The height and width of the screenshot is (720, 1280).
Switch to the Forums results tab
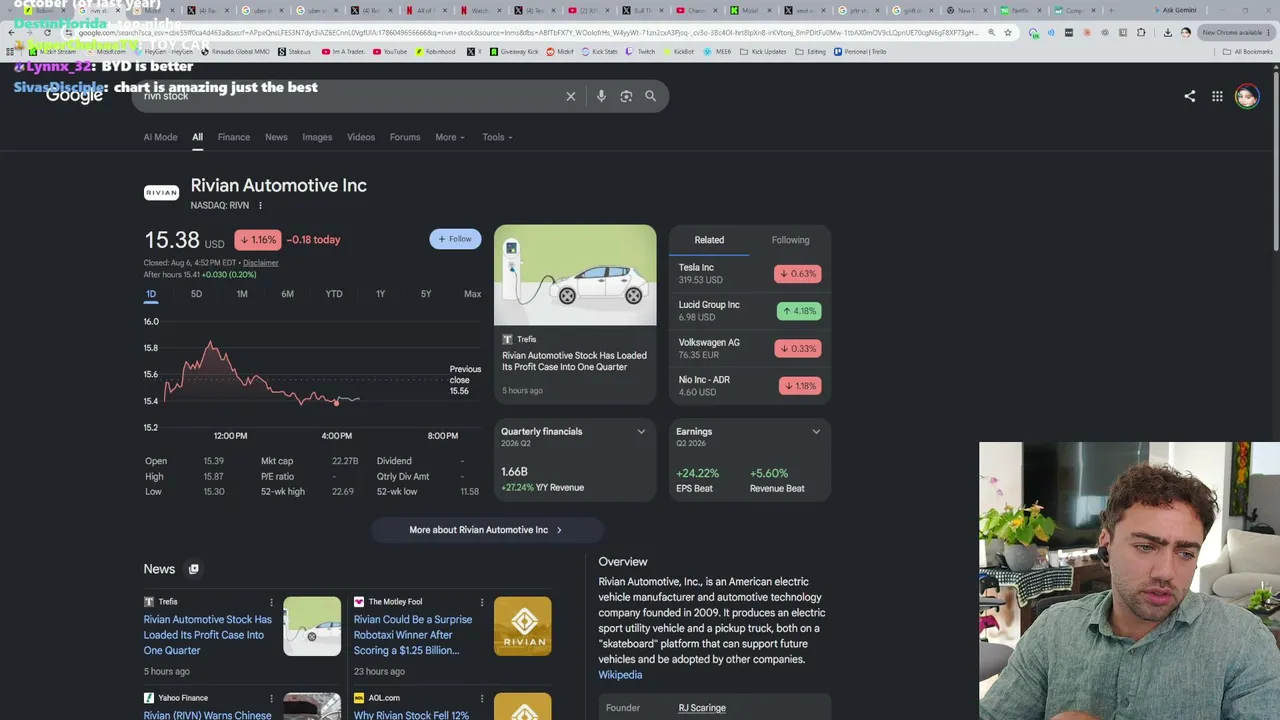pyautogui.click(x=405, y=137)
